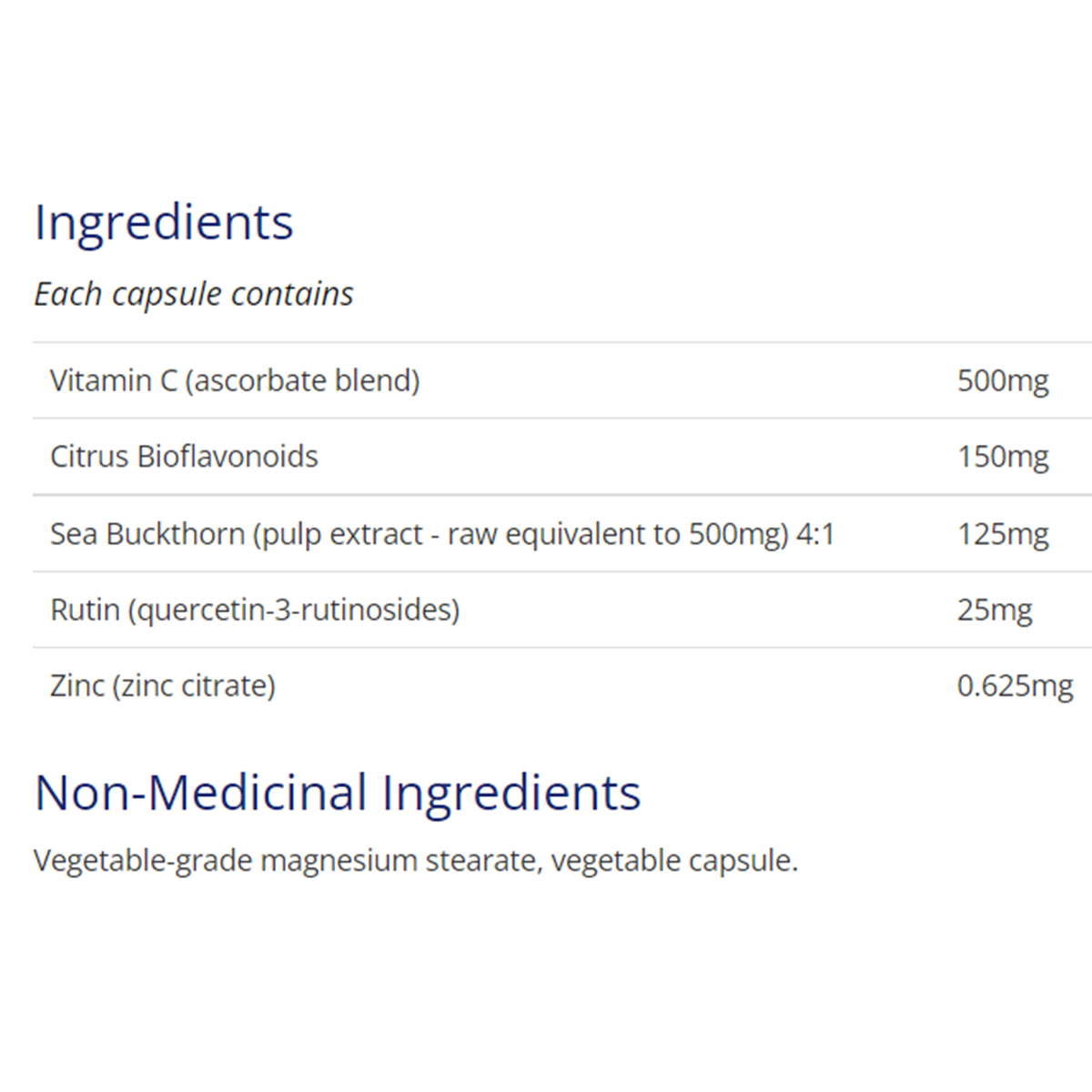Click the 500mg amount in the Vitamin C row

click(x=1003, y=380)
